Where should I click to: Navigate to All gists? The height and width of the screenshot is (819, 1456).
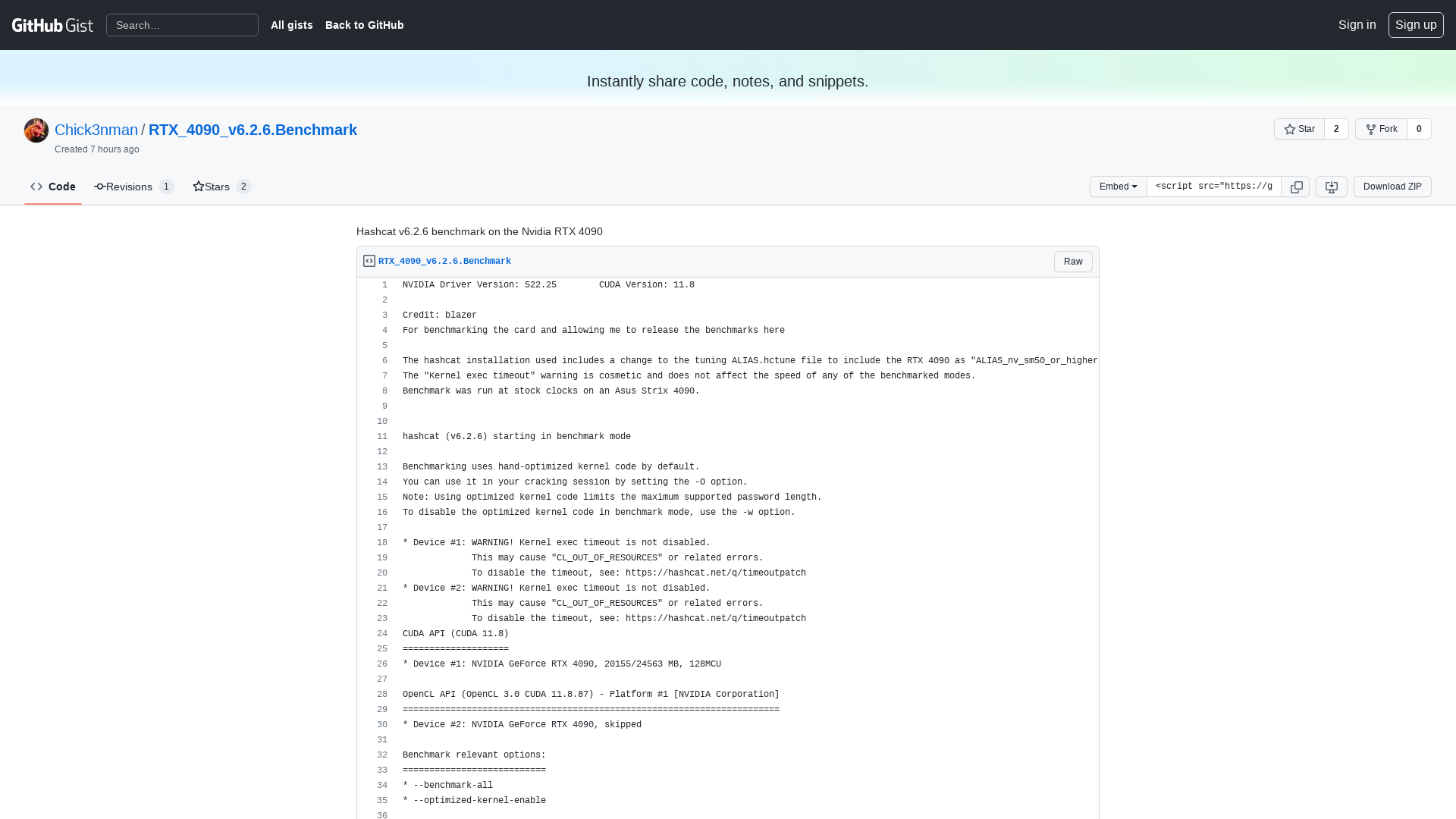[292, 25]
